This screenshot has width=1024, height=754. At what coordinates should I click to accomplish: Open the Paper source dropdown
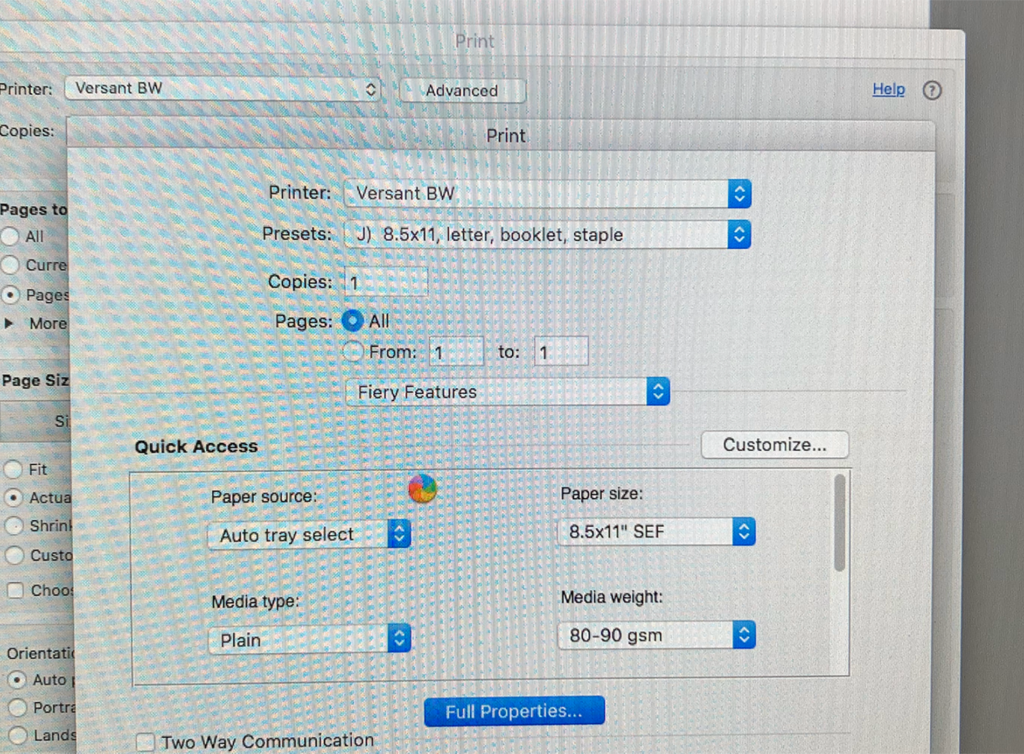[x=309, y=535]
